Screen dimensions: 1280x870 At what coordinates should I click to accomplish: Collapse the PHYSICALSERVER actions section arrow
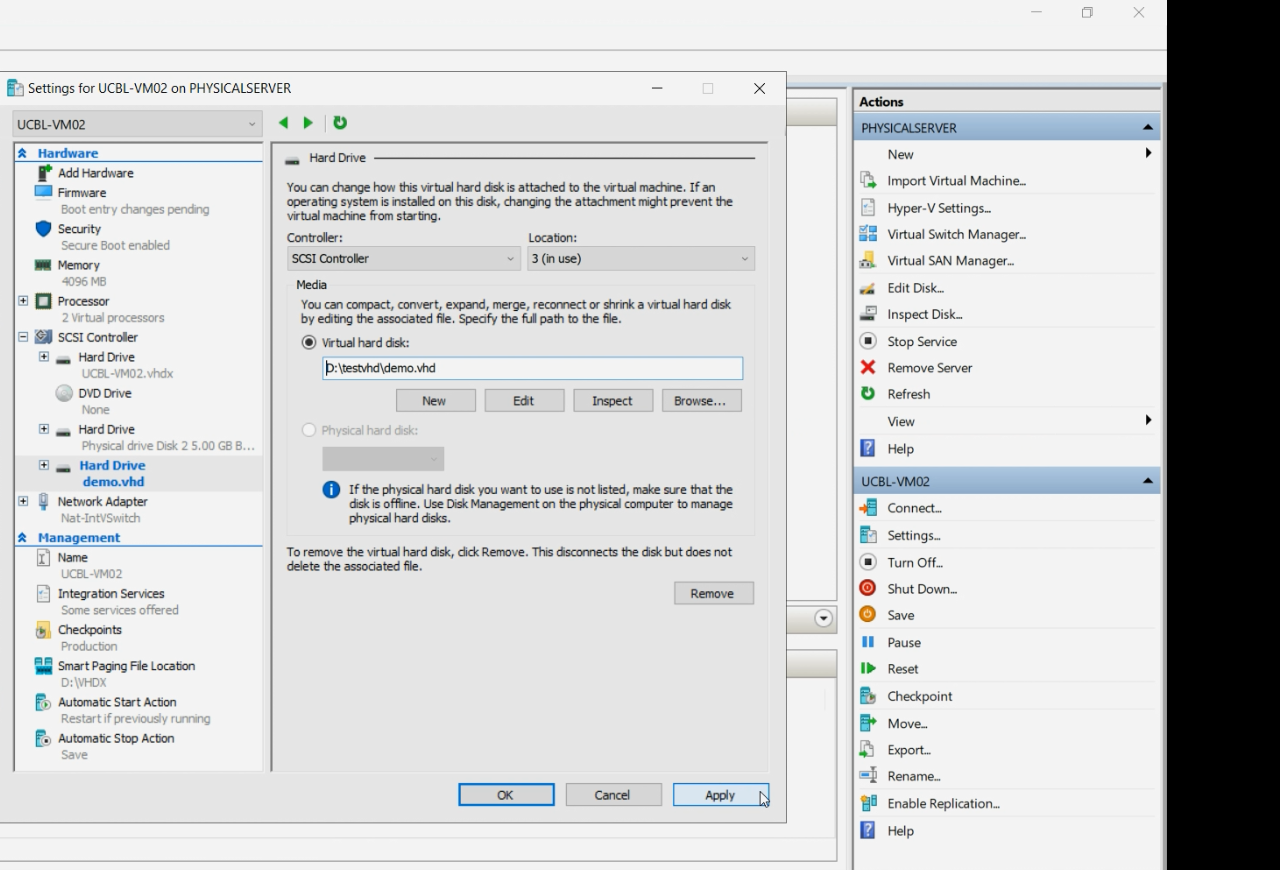[x=1147, y=128]
